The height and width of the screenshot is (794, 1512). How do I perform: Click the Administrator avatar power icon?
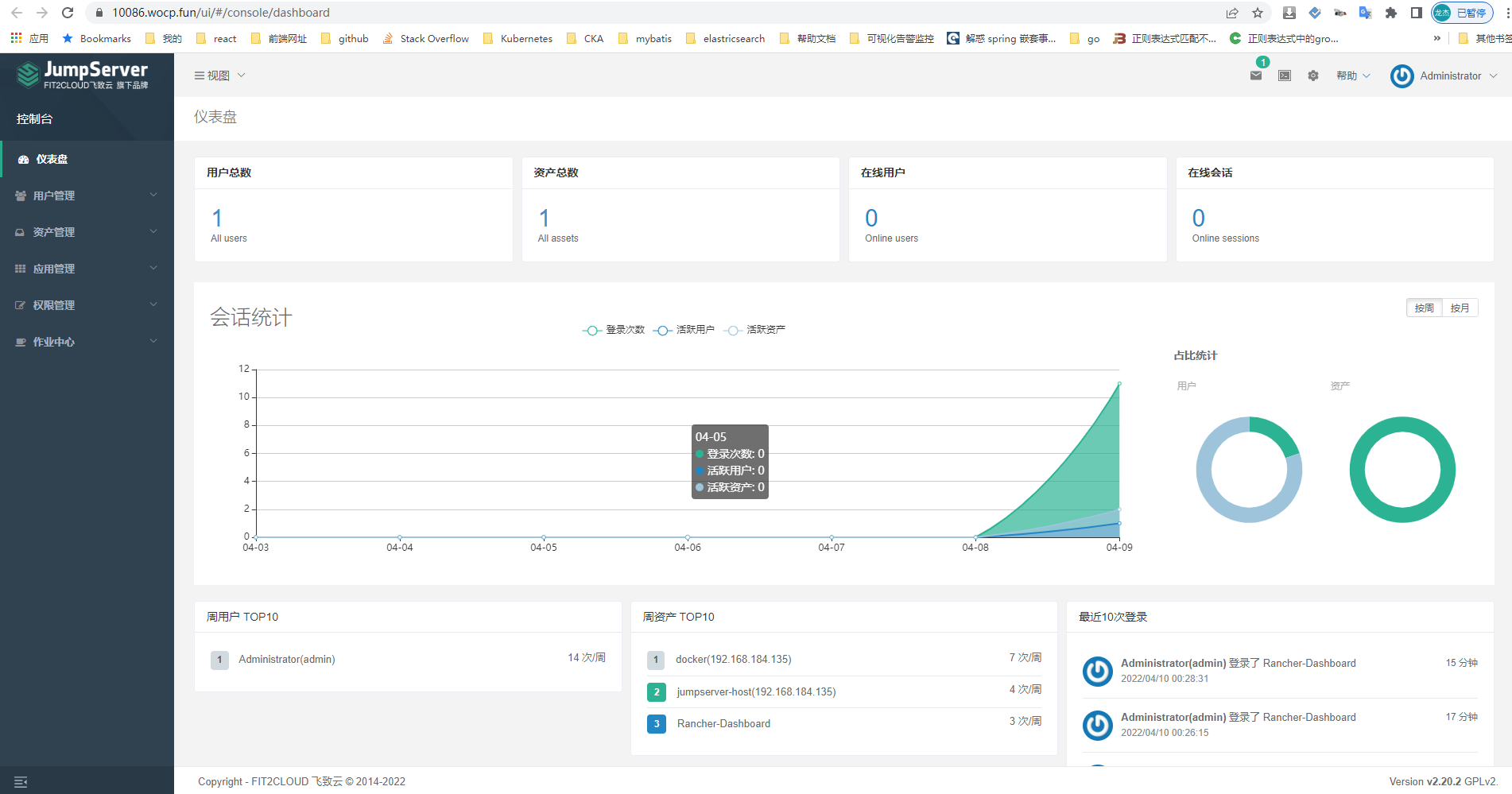(1402, 76)
